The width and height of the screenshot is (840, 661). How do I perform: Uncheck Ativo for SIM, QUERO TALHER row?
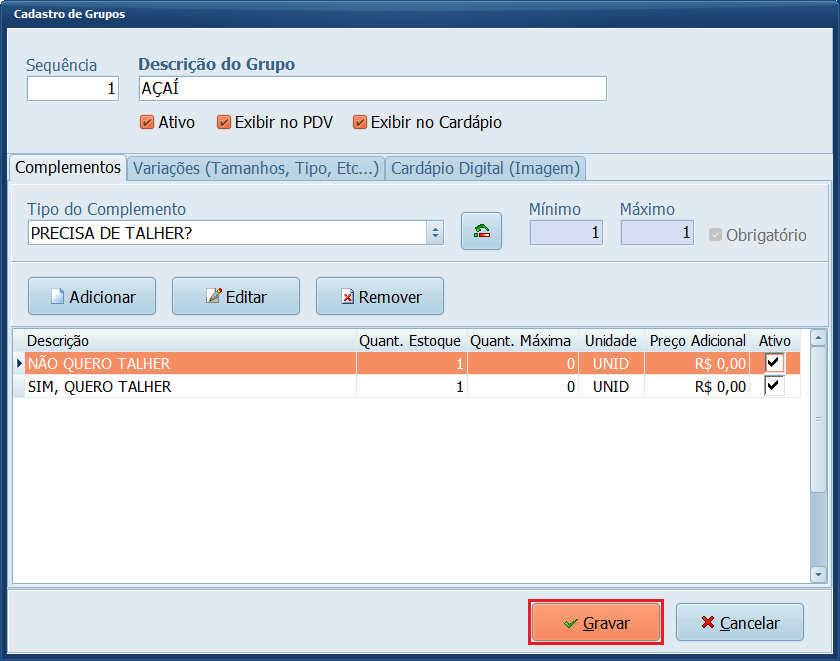(x=776, y=386)
